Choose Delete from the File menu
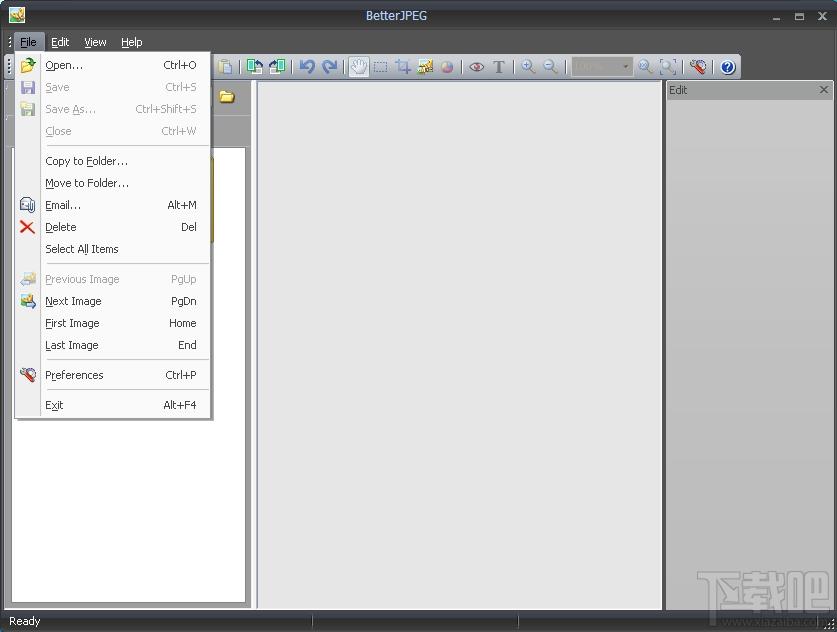The height and width of the screenshot is (632, 837). (113, 227)
